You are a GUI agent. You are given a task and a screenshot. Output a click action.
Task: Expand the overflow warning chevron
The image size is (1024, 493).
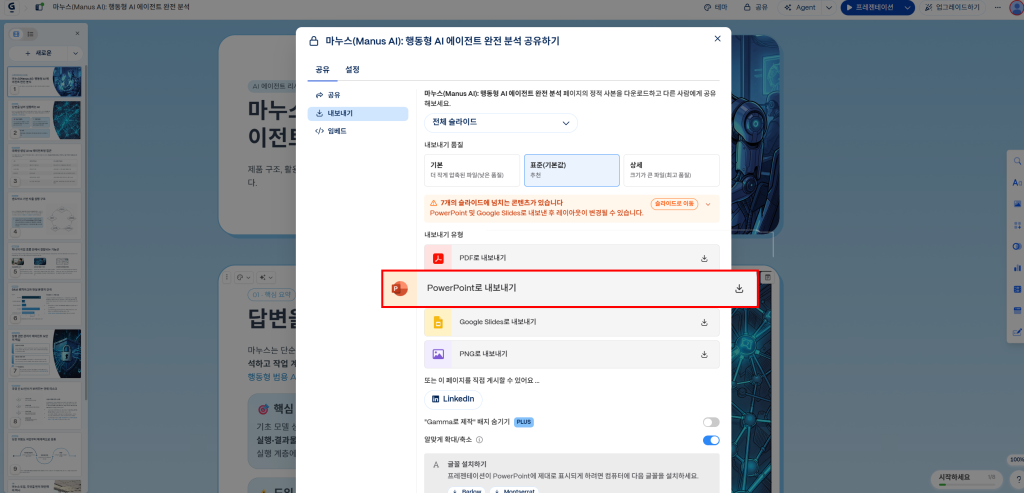point(709,204)
